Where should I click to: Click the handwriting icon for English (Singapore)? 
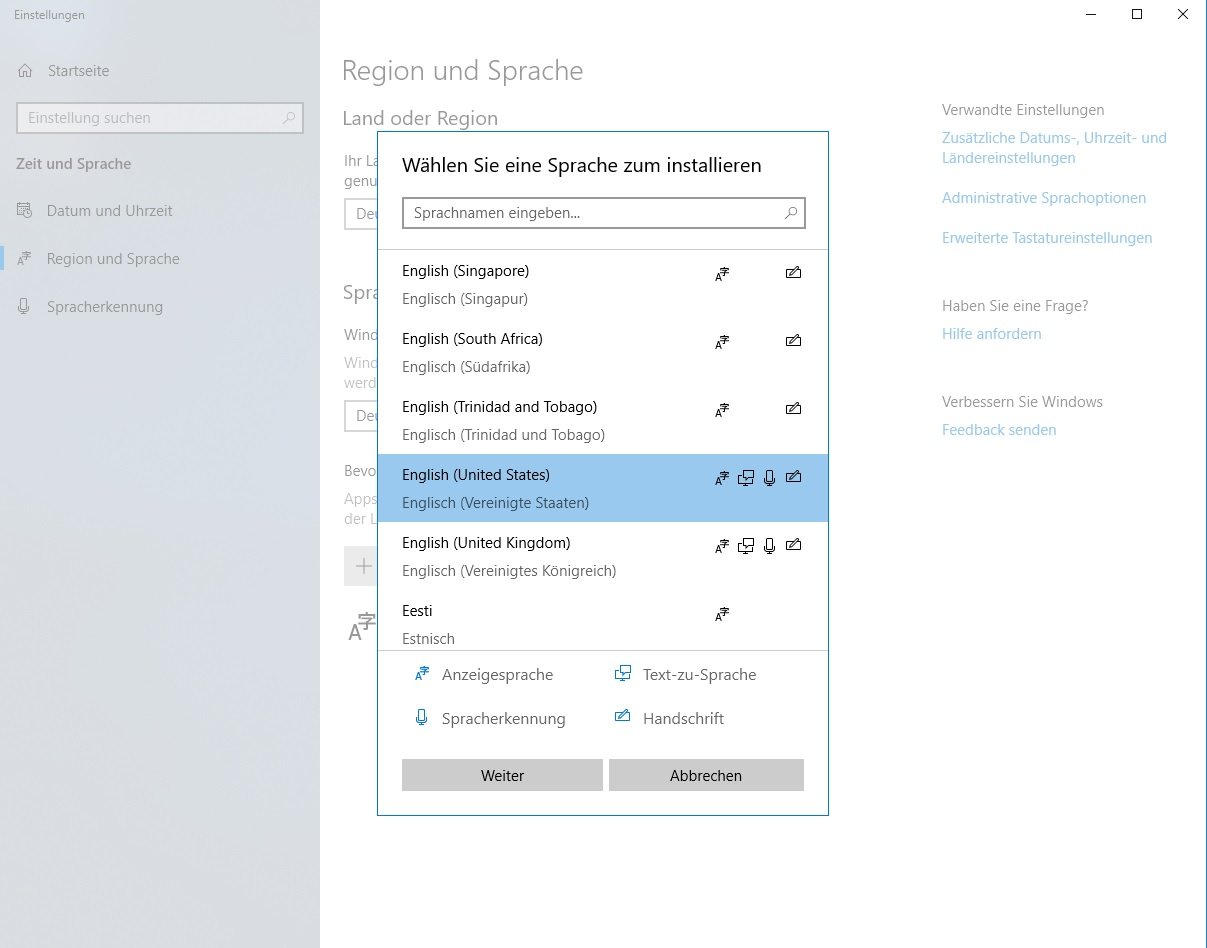793,272
